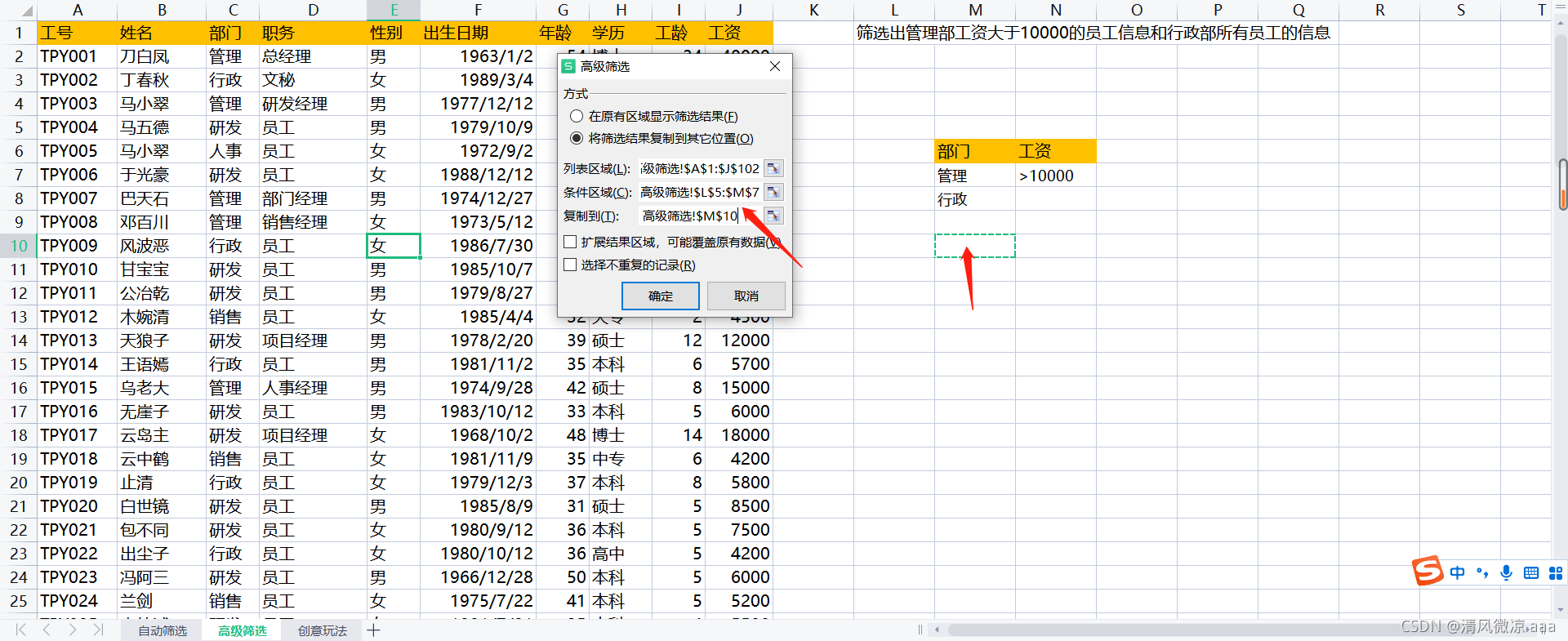This screenshot has width=1568, height=641.
Task: Click cell 总经理 in row 2
Action: point(314,56)
